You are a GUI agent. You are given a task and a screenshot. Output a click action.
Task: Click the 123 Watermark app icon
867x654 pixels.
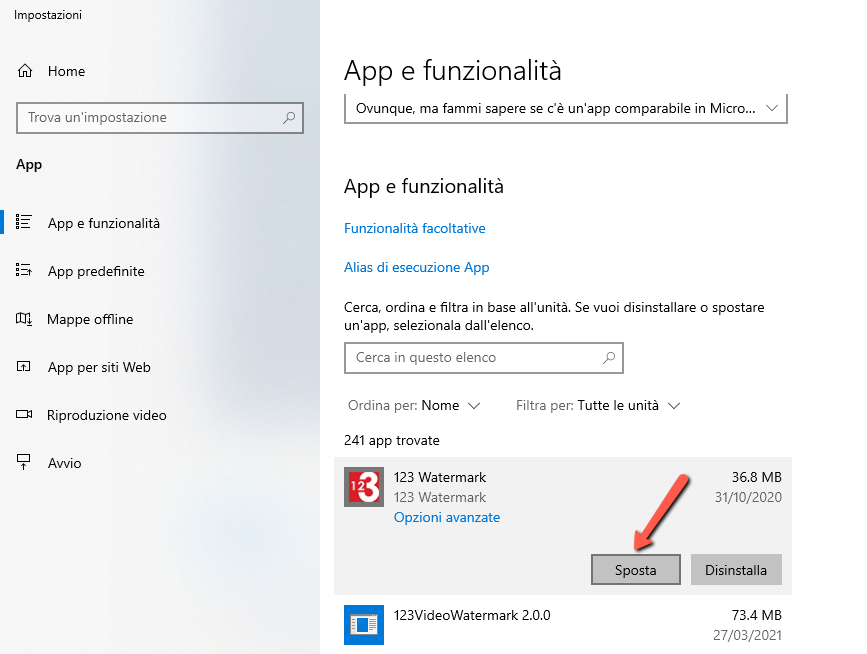pos(364,487)
